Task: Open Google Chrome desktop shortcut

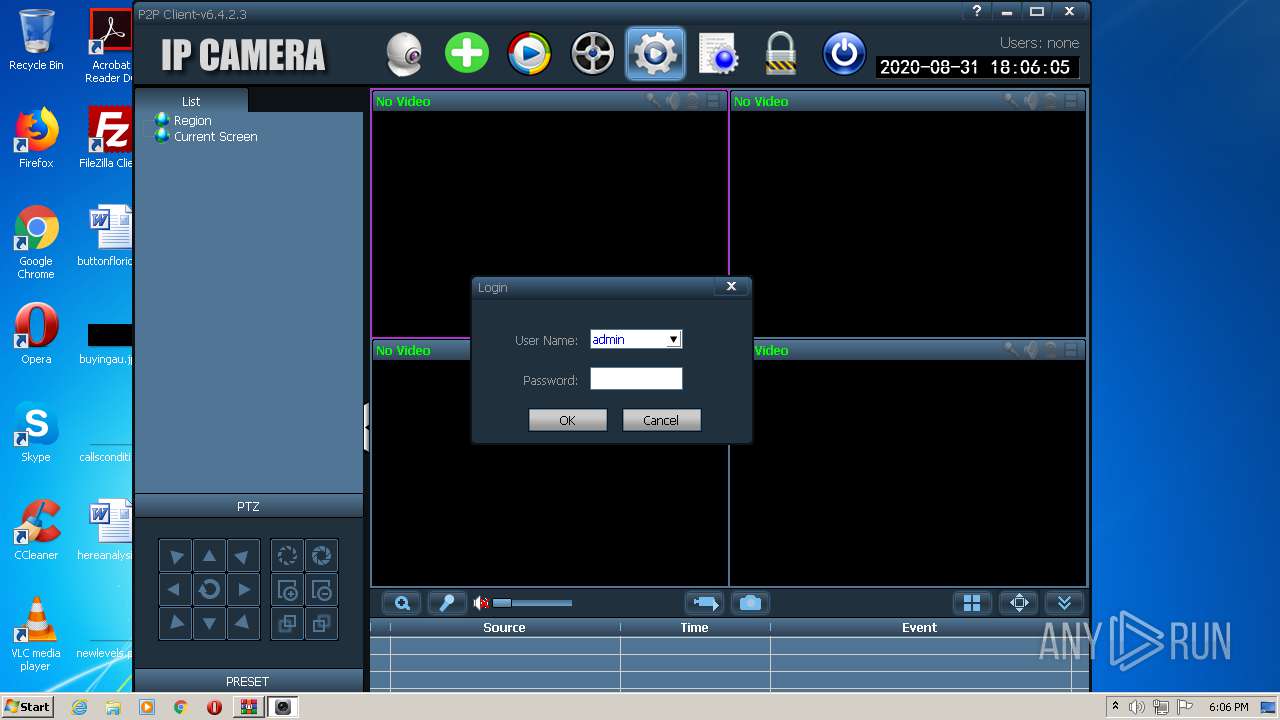Action: point(36,243)
